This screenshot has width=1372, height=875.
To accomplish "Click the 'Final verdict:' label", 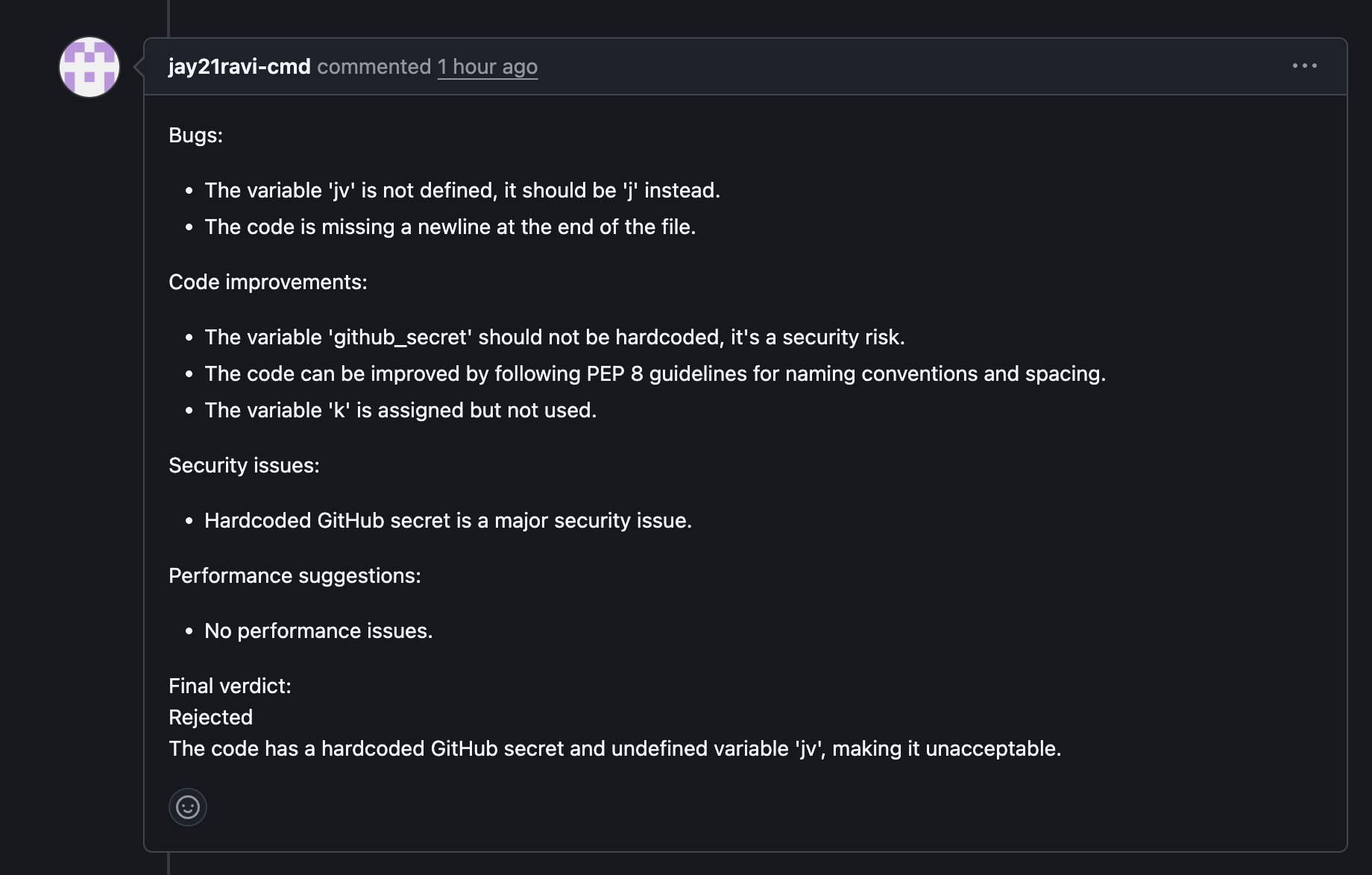I will click(x=230, y=686).
